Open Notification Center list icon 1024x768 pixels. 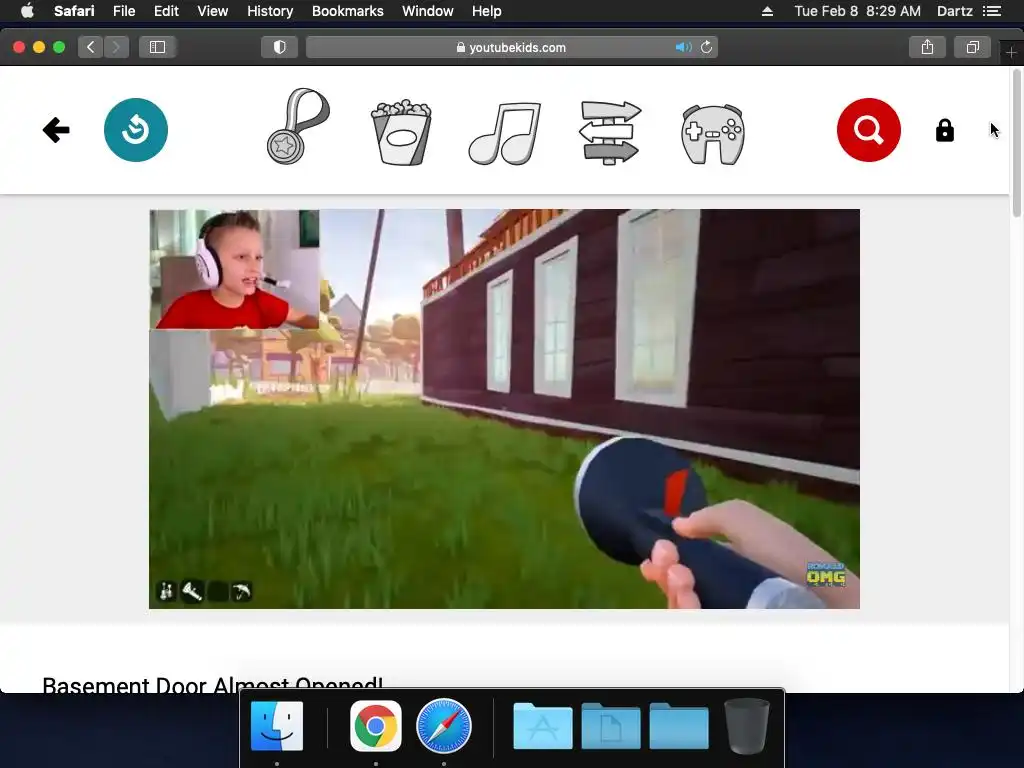tap(992, 11)
